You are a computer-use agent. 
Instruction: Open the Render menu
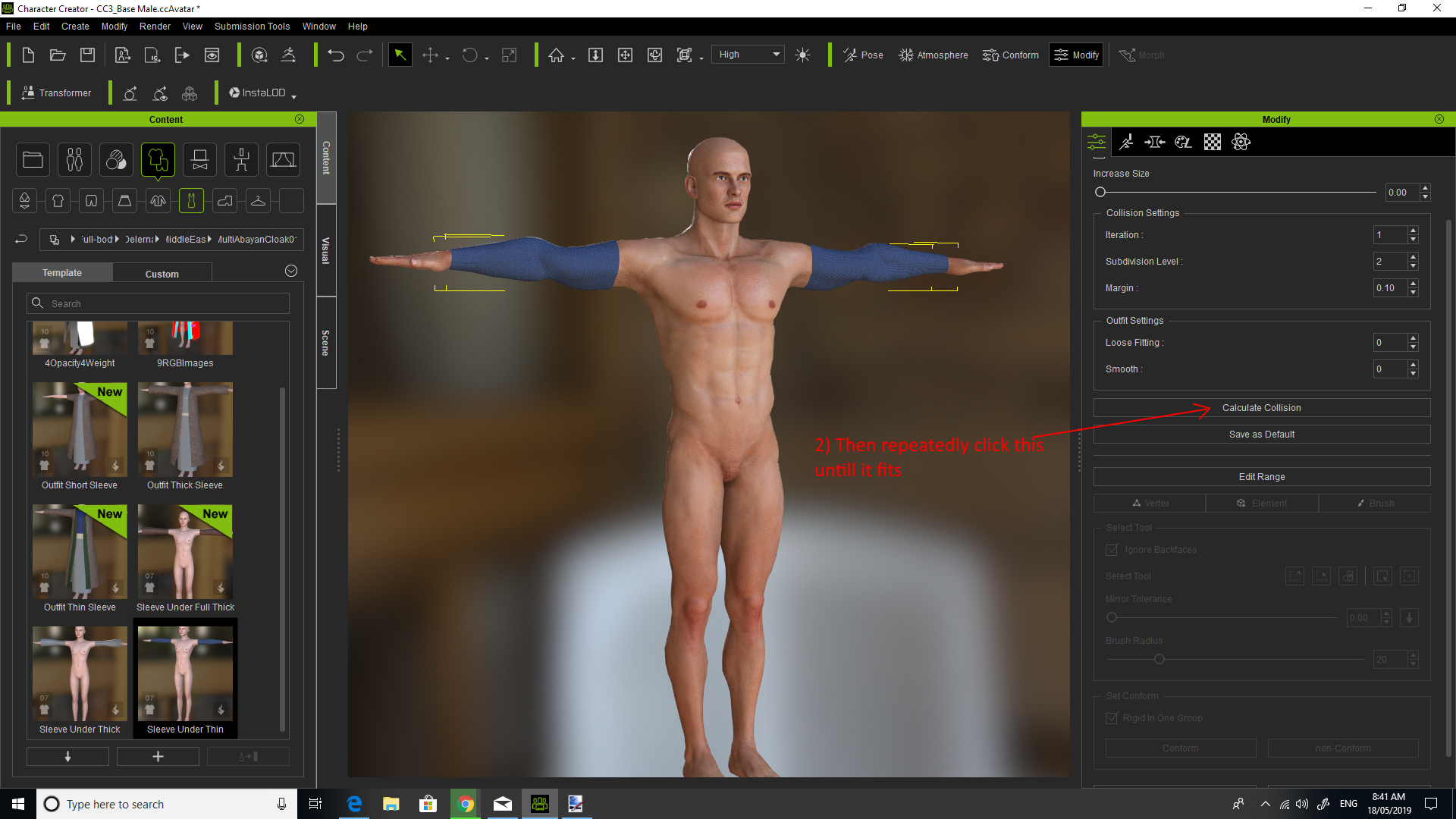click(155, 27)
